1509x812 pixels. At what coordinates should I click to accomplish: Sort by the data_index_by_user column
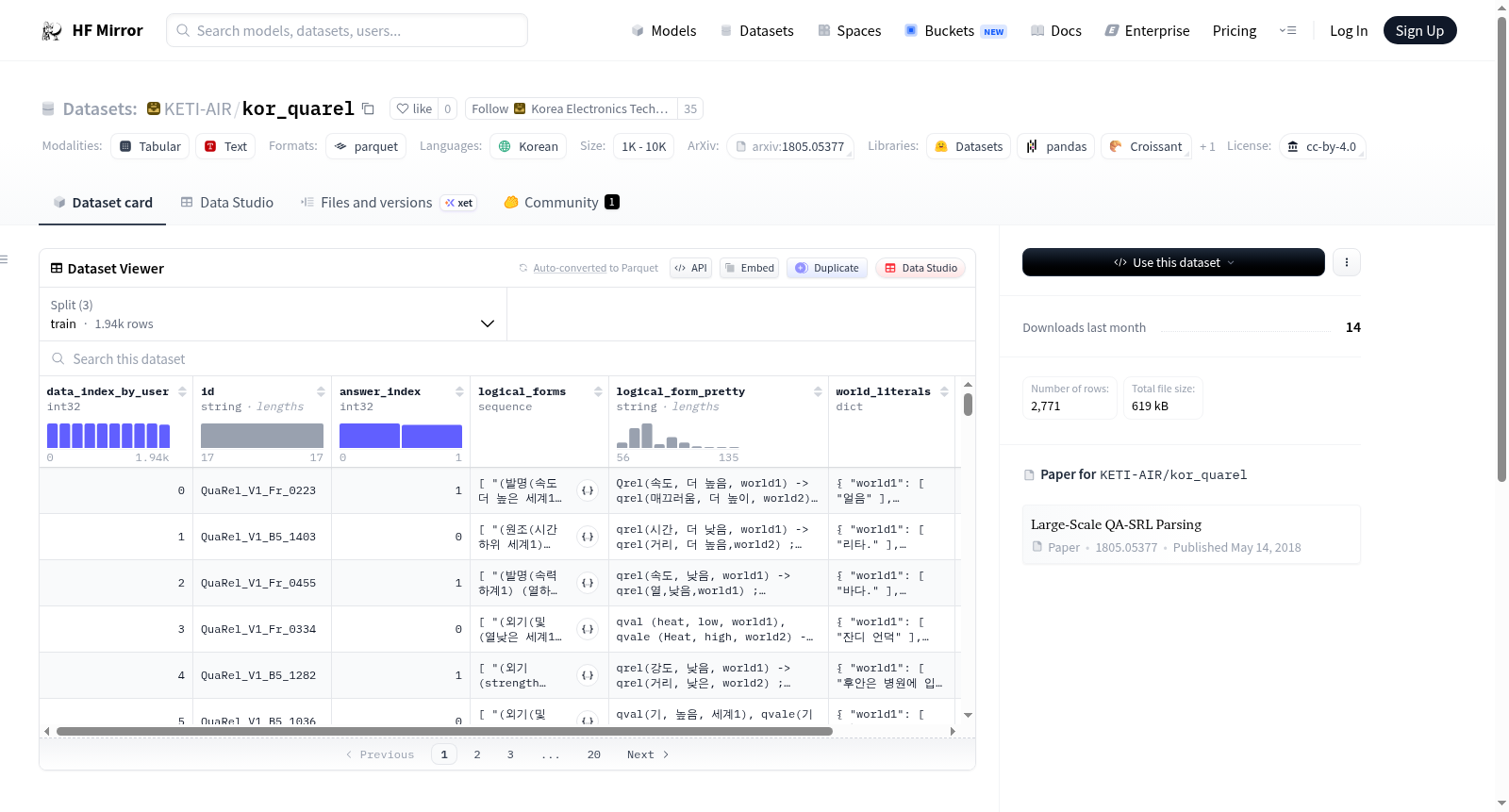182,391
